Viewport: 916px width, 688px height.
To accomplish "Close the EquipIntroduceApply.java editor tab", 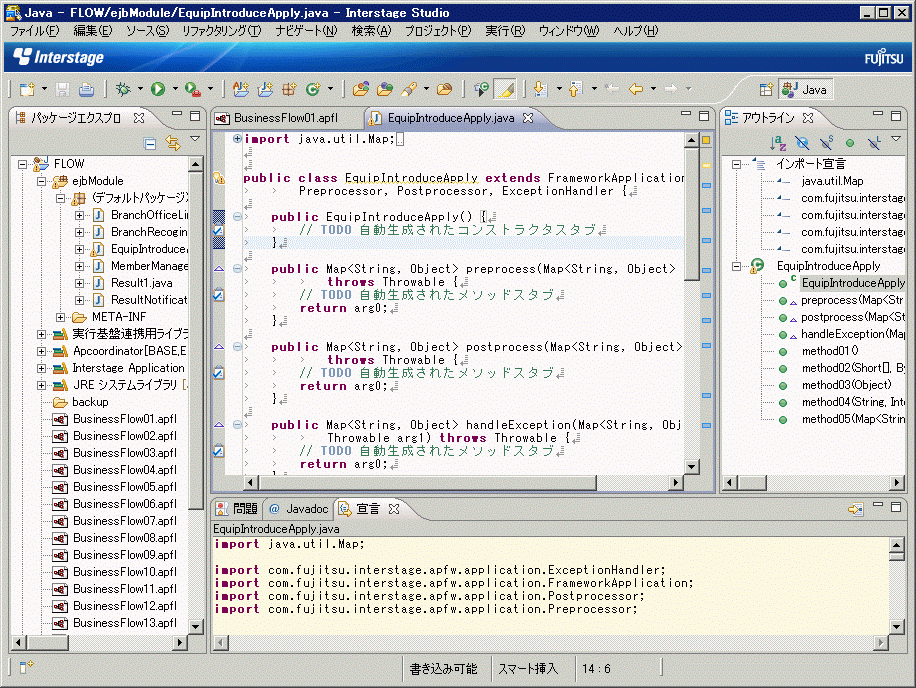I will coord(528,118).
